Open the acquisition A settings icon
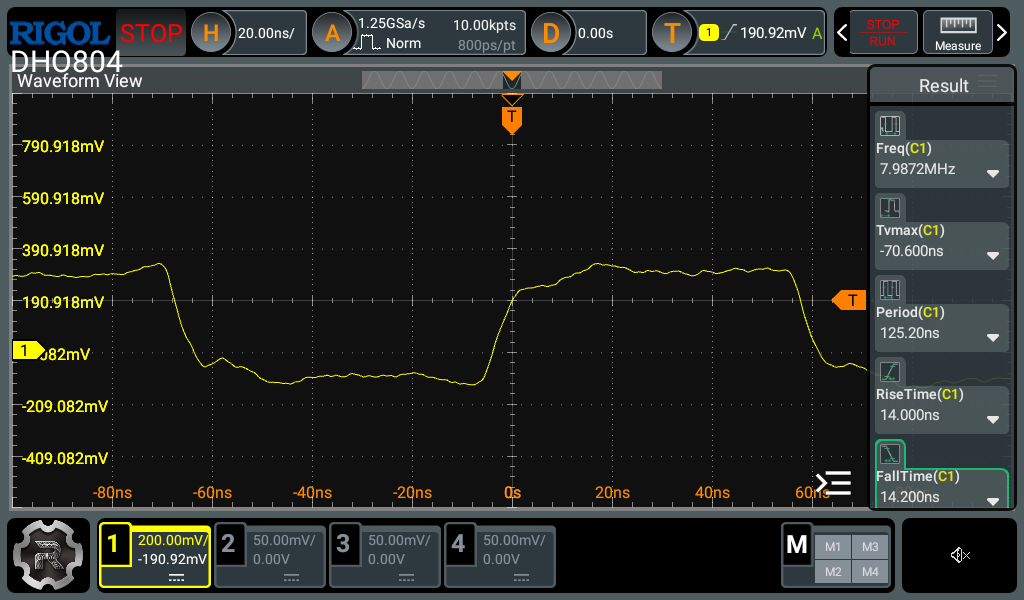 tap(332, 33)
